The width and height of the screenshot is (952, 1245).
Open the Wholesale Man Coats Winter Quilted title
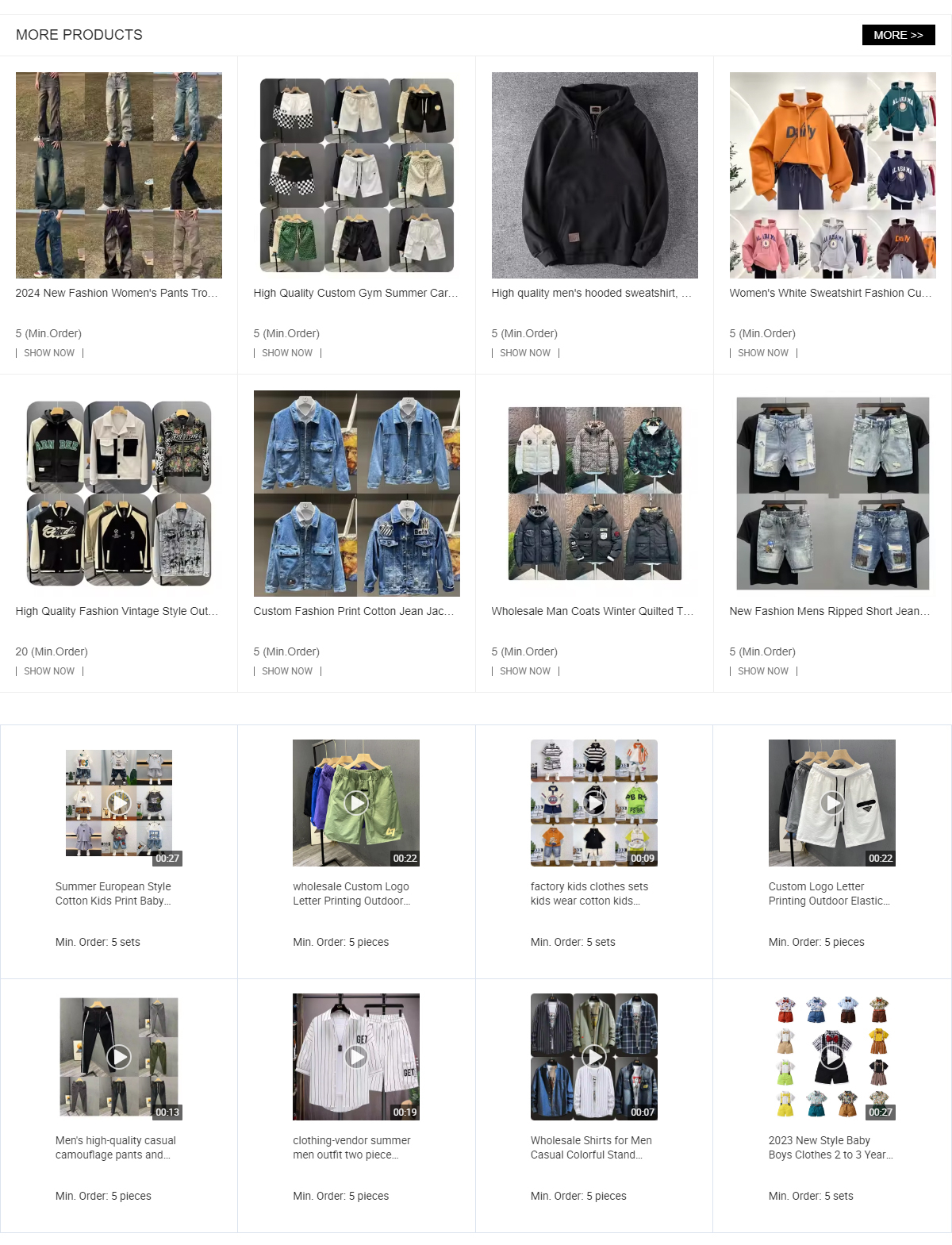593,611
